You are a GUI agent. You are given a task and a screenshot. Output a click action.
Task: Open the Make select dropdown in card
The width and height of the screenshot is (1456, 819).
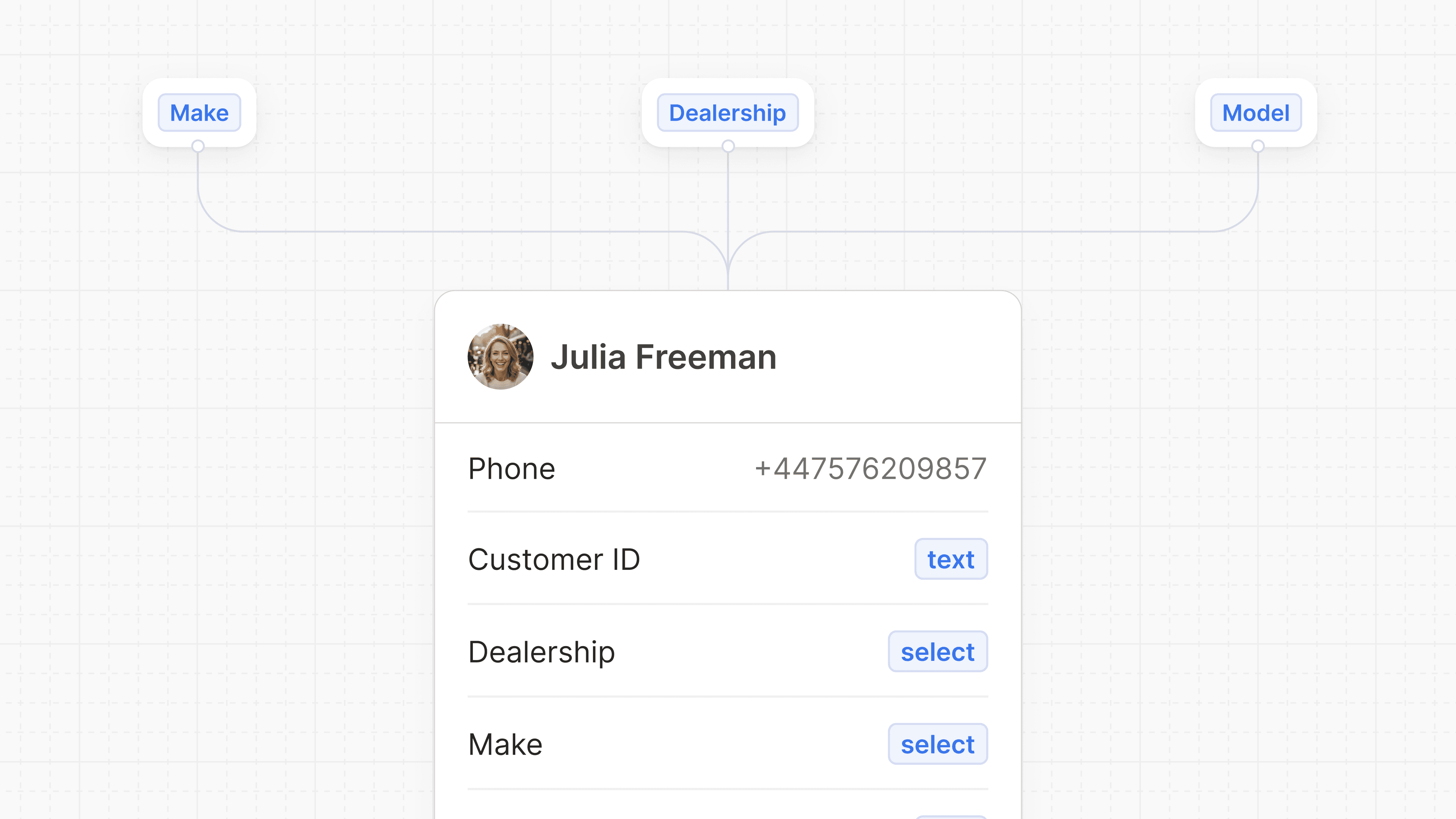point(938,744)
